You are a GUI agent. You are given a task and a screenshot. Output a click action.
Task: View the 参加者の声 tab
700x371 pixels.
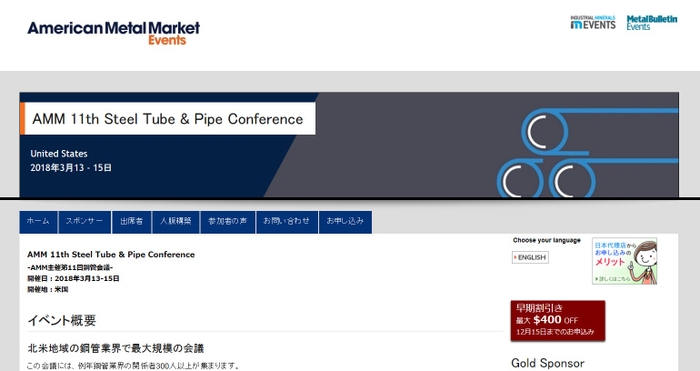point(228,222)
